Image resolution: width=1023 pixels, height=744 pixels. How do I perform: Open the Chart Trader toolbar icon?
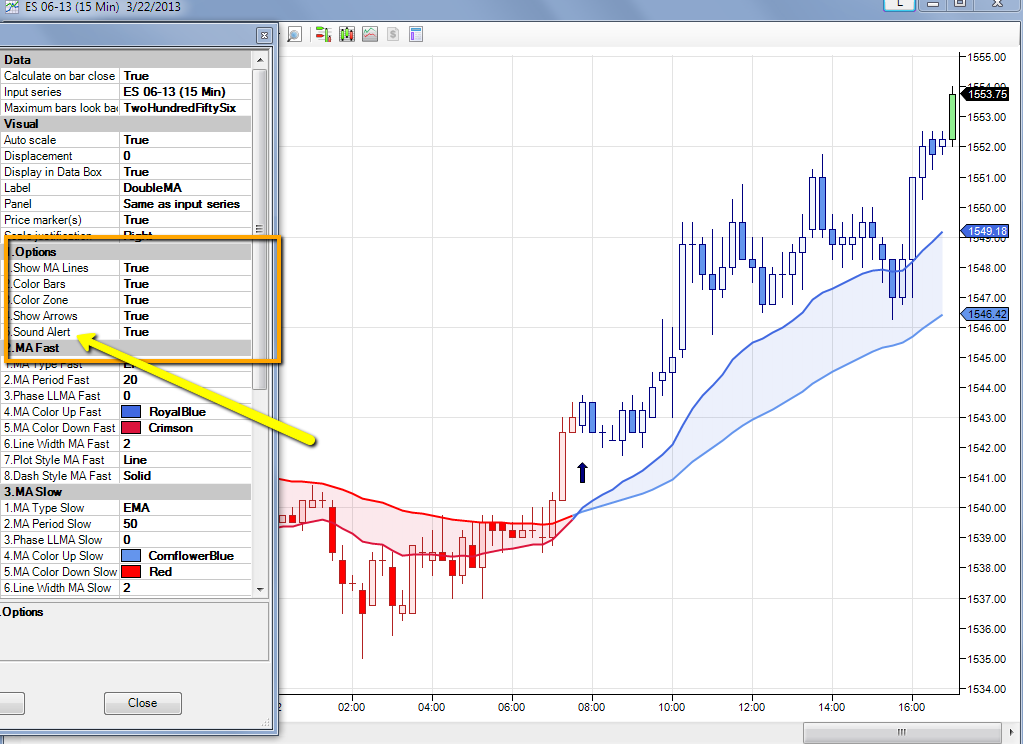323,34
